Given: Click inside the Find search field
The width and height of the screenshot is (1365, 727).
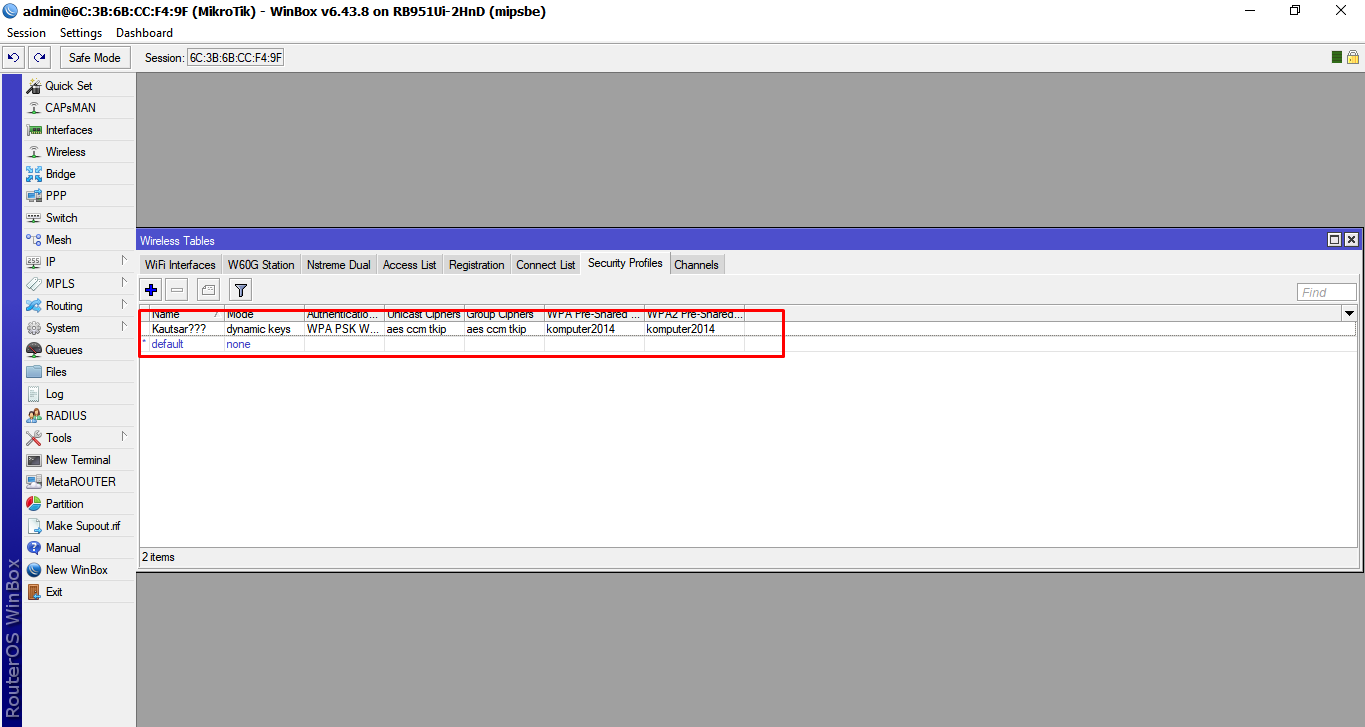Looking at the screenshot, I should tap(1327, 291).
